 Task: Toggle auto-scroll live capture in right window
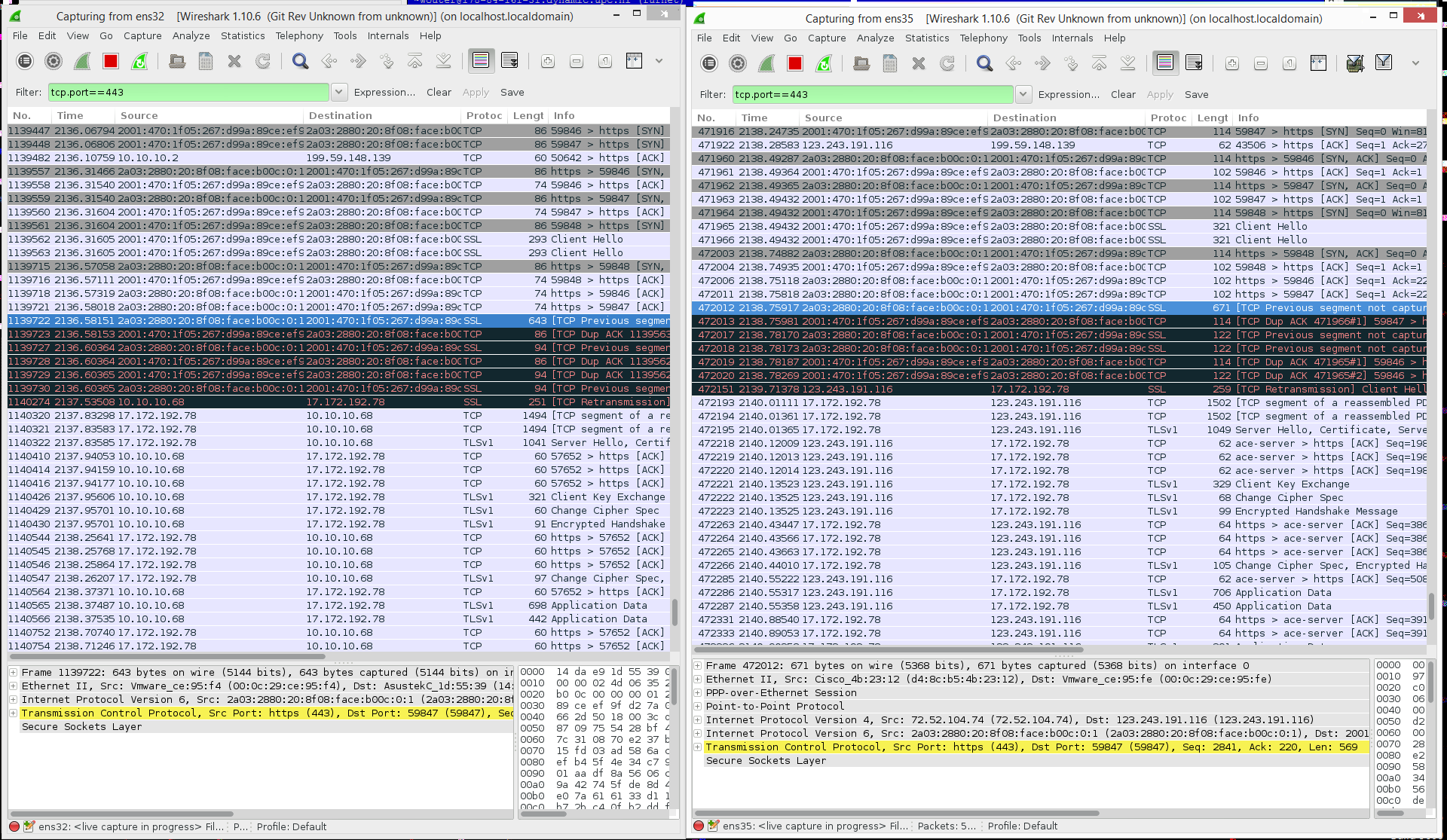pyautogui.click(x=1194, y=64)
